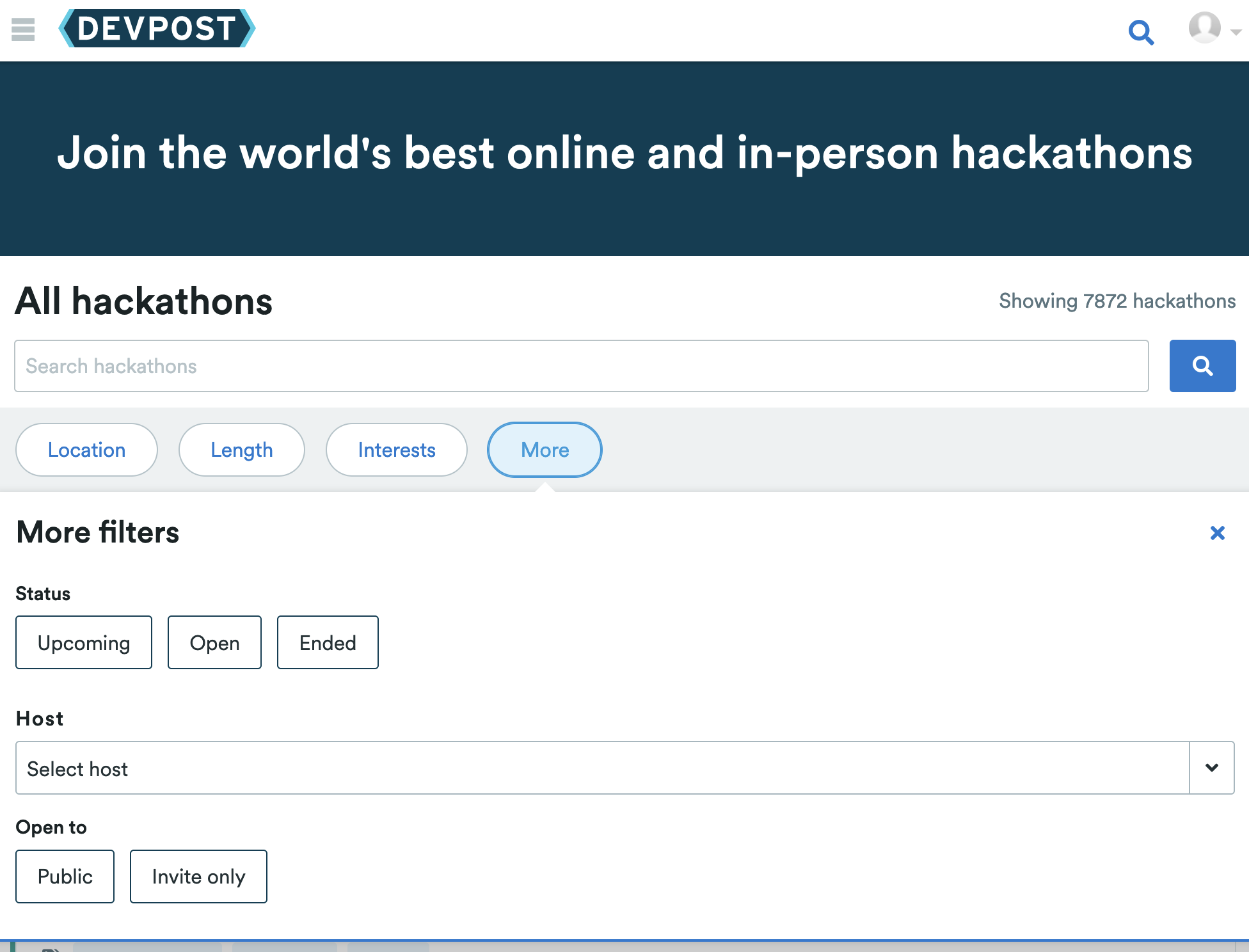
Task: Collapse the More filter tab
Action: click(545, 450)
